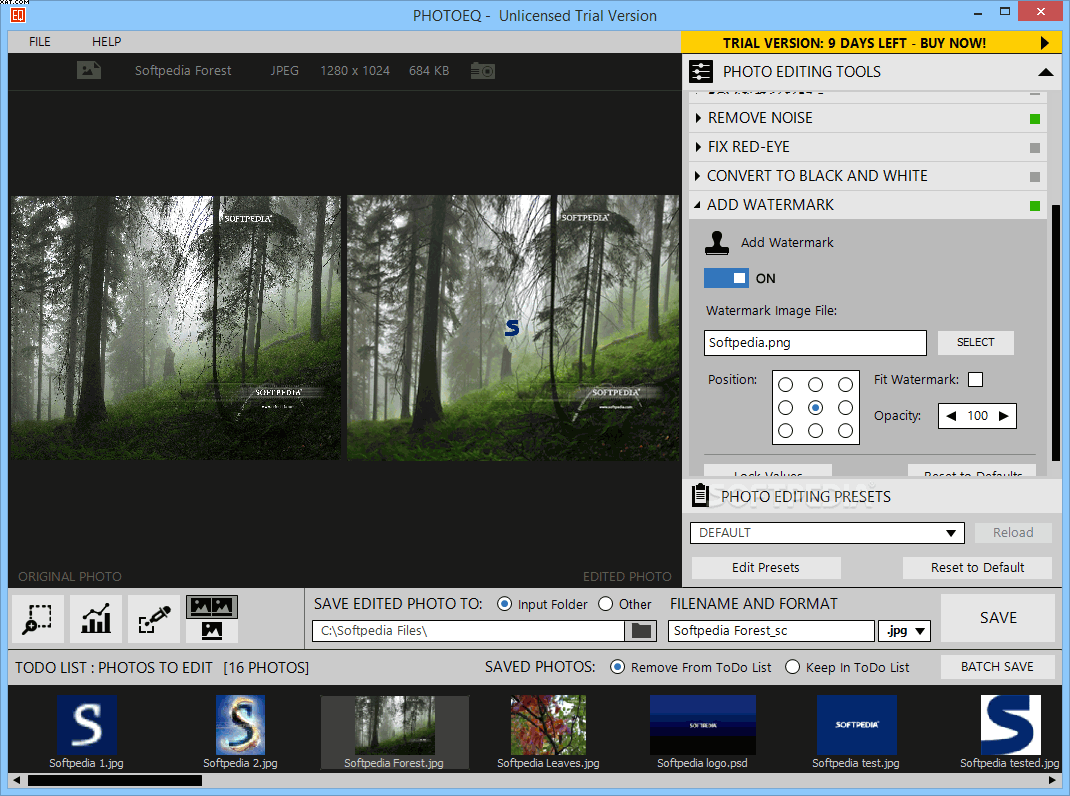This screenshot has height=796, width=1070.
Task: Set watermark position to top-center
Action: [x=815, y=384]
